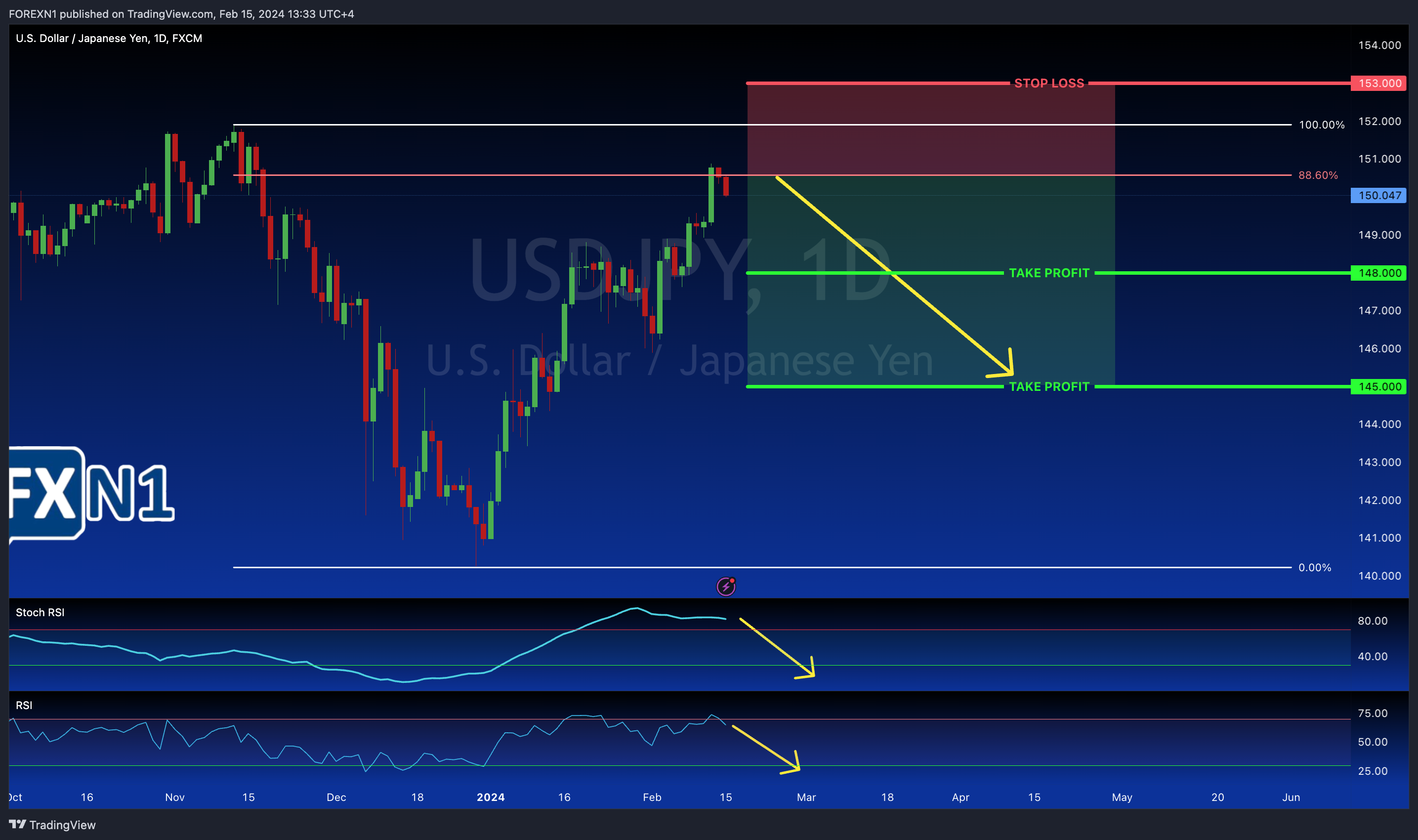
Task: Click the blue 150.047 current price tag
Action: coord(1378,195)
